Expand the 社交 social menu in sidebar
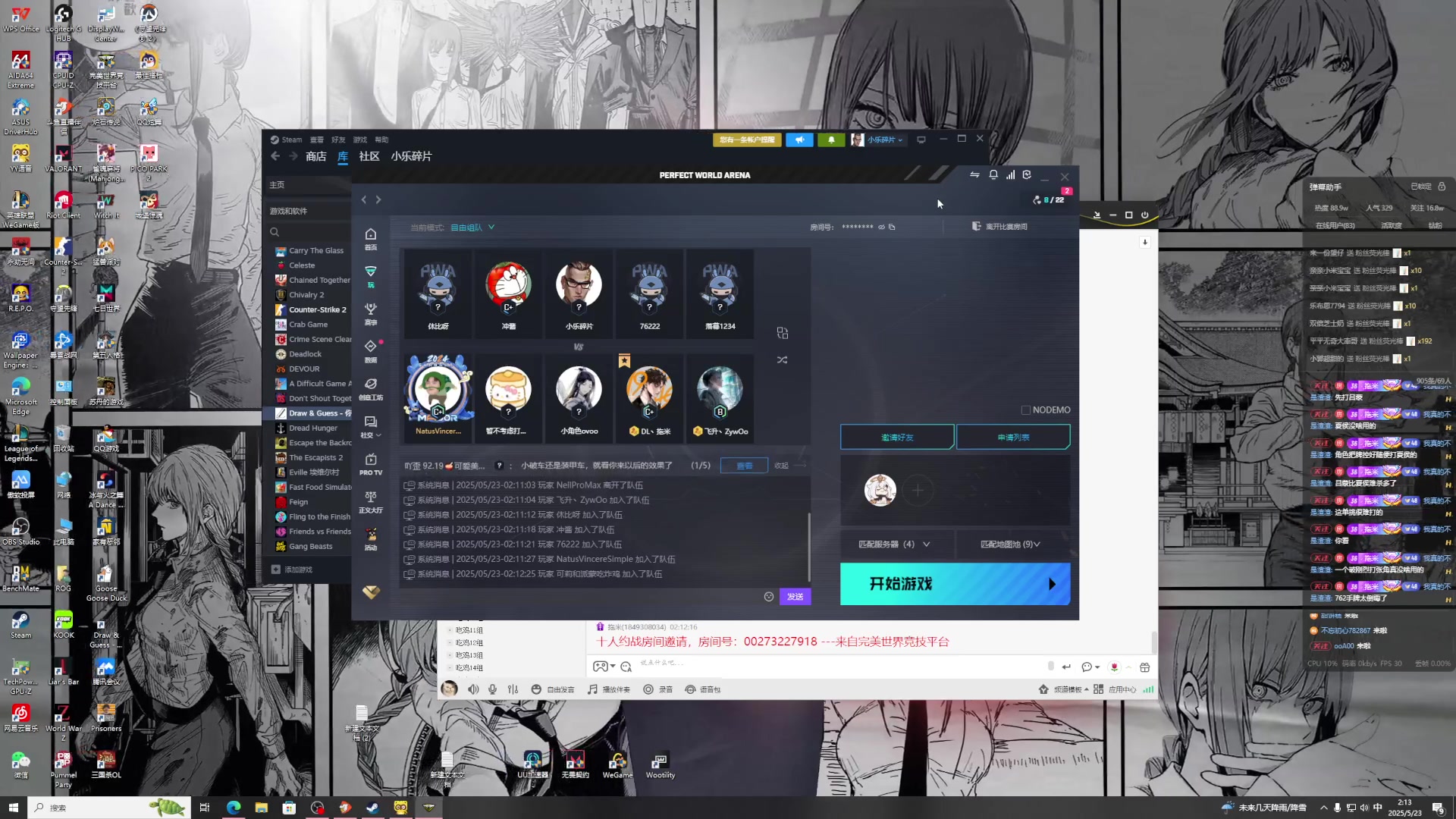 pos(371,426)
